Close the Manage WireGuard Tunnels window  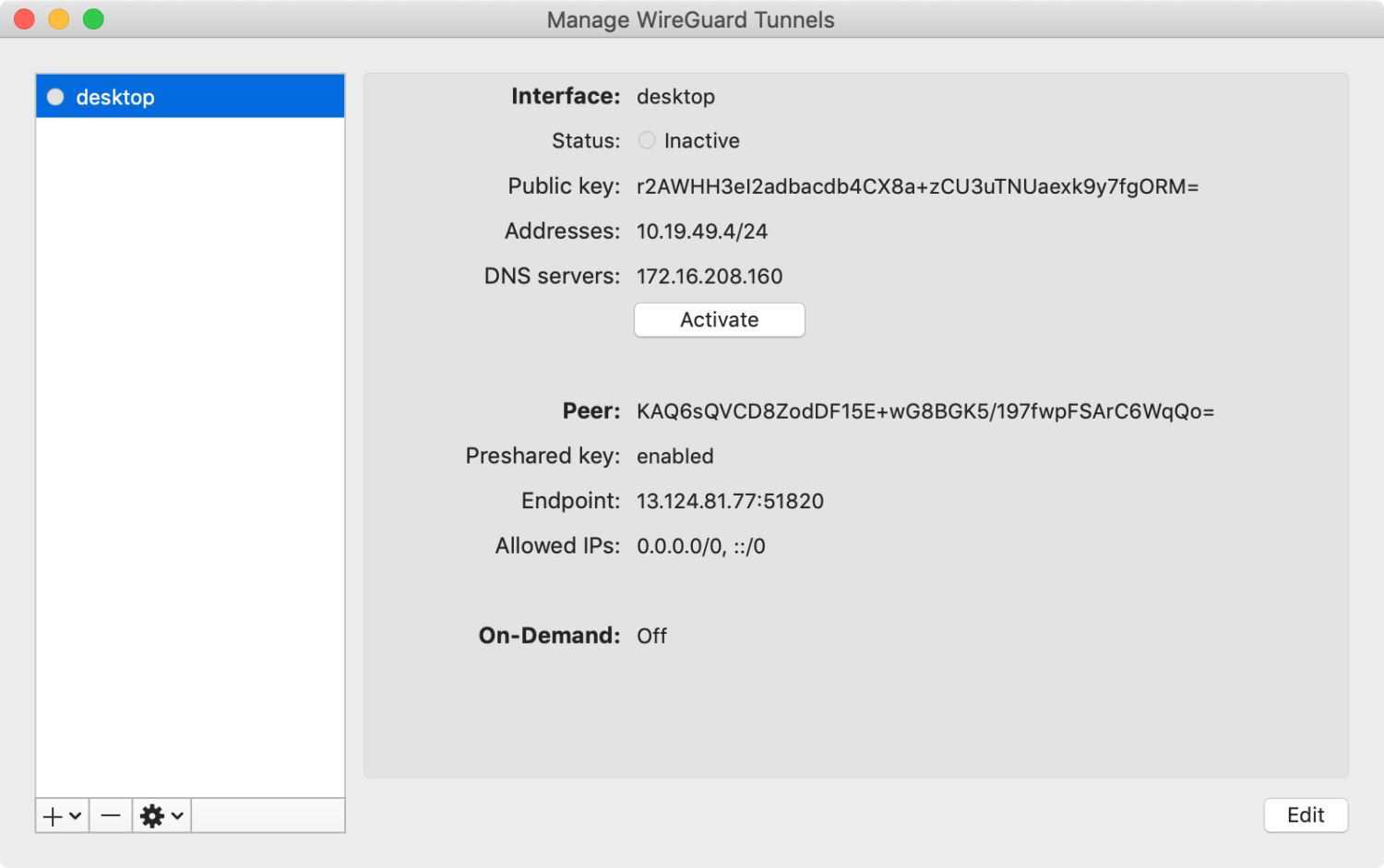(x=25, y=18)
